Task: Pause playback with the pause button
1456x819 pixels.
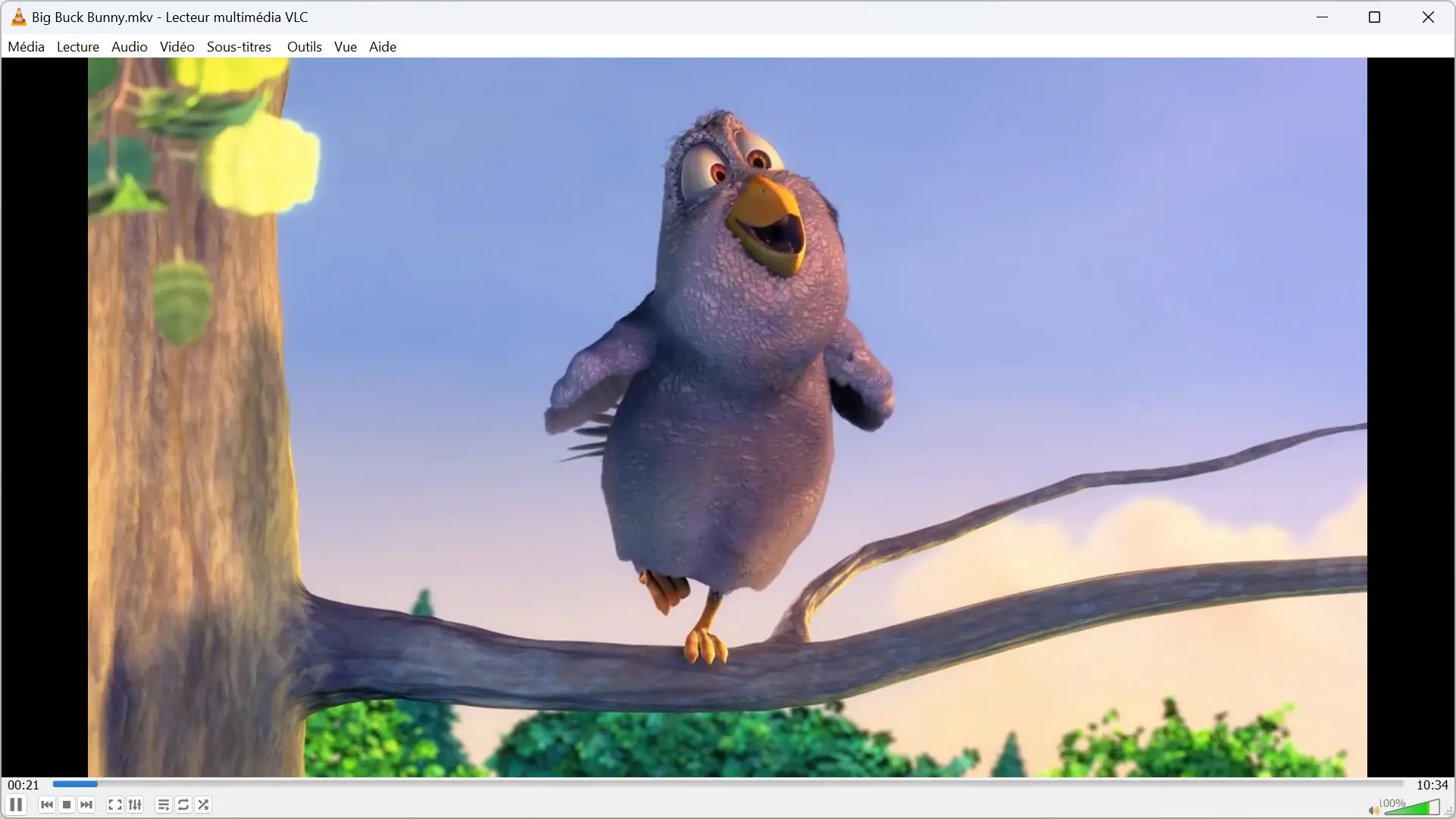Action: (x=16, y=805)
